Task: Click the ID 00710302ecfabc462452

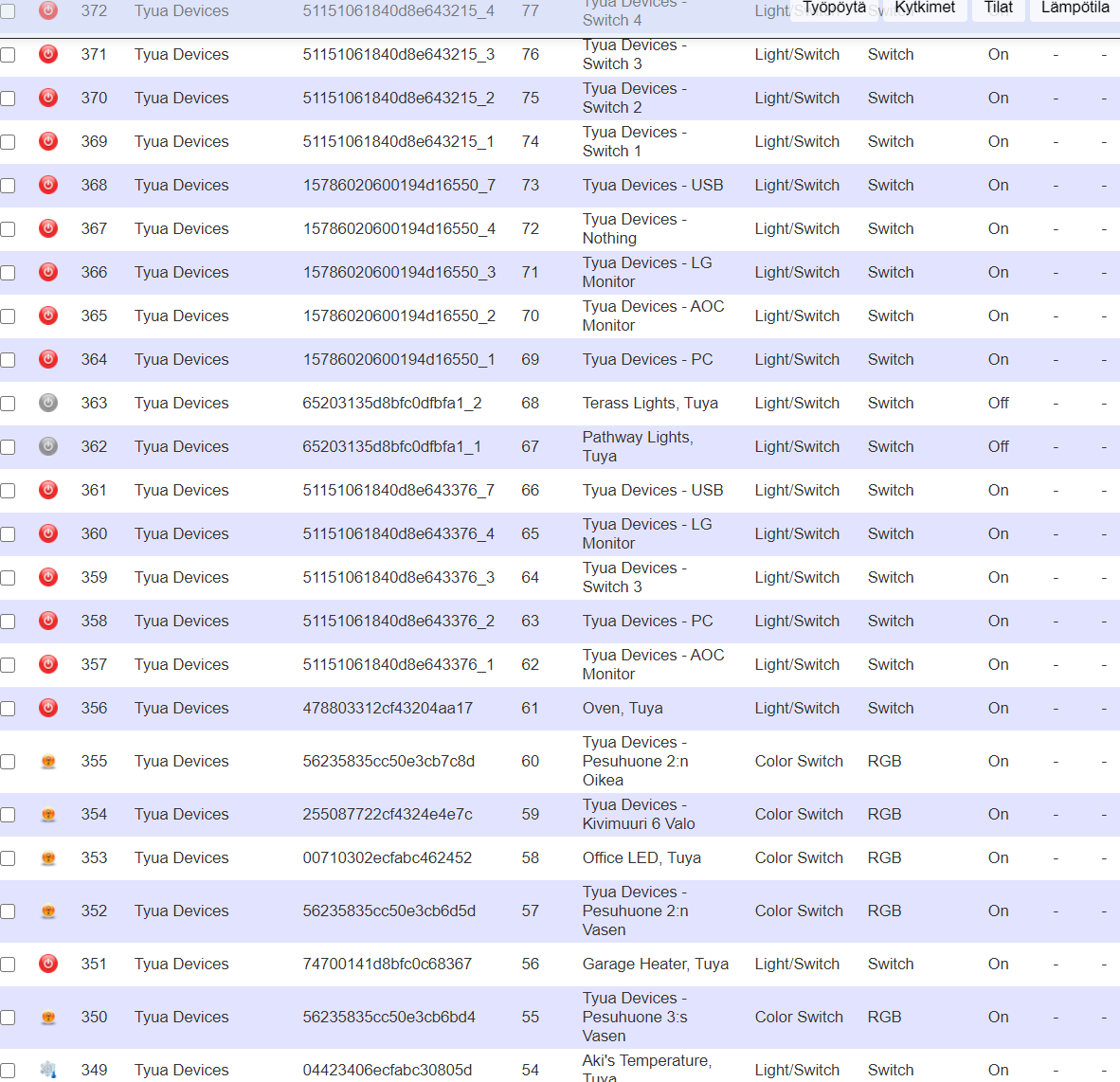Action: pos(388,857)
